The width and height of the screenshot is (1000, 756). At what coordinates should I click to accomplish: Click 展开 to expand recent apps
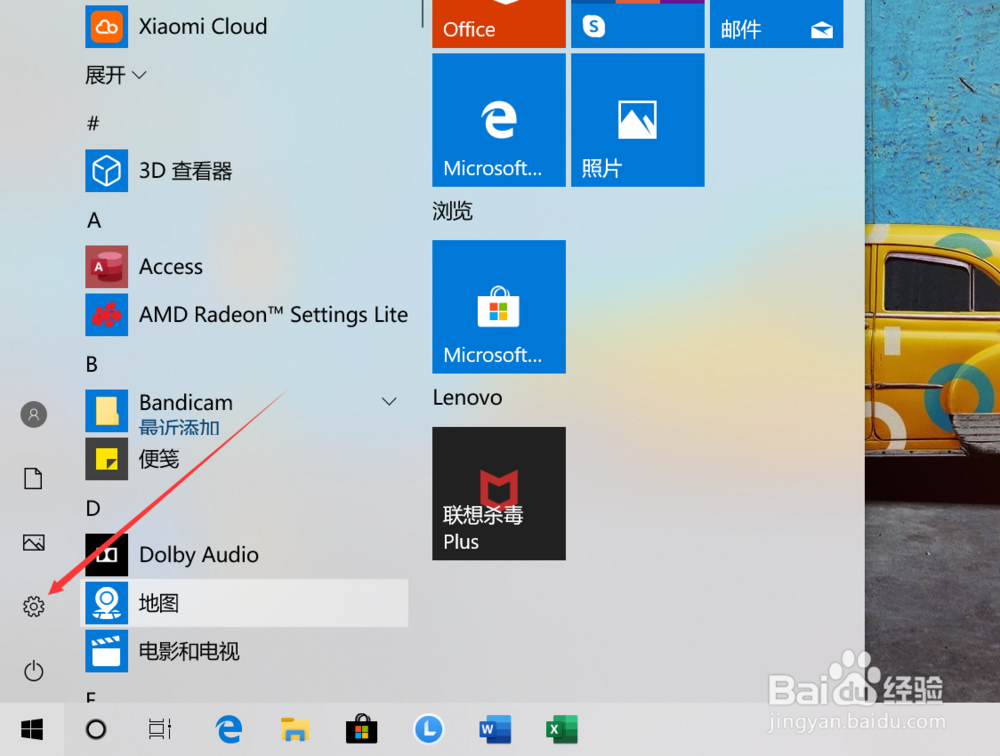click(x=115, y=75)
